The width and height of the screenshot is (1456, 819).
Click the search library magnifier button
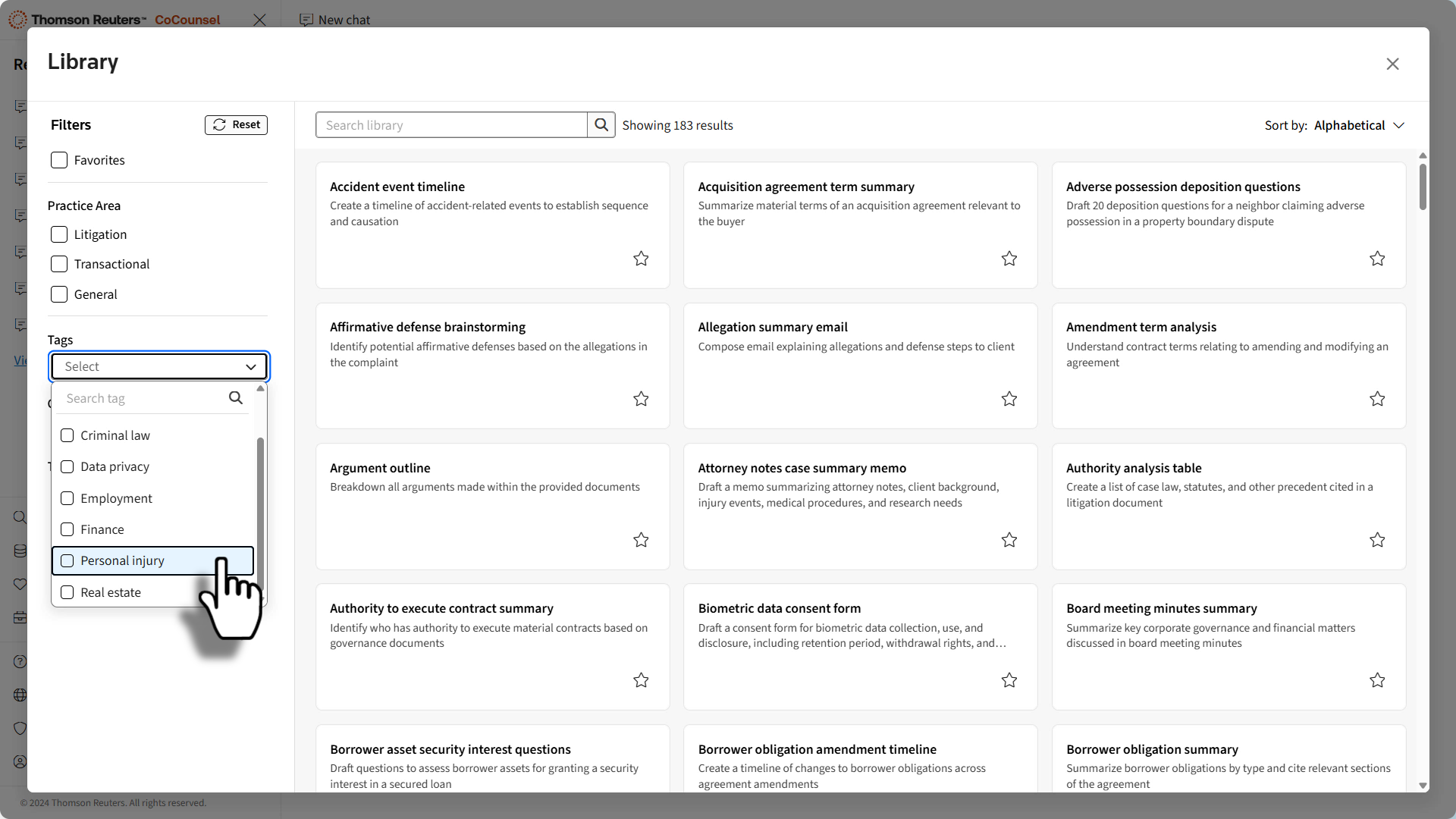tap(601, 125)
